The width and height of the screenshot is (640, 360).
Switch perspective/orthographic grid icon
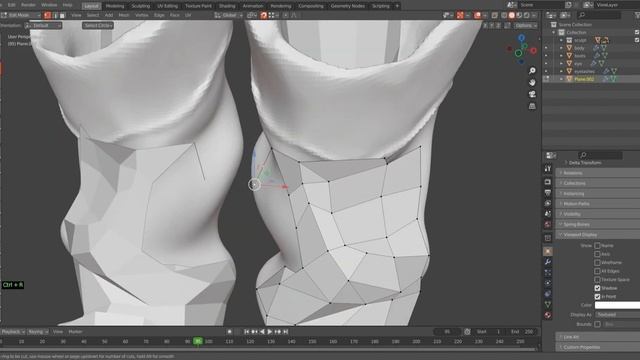coord(532,106)
